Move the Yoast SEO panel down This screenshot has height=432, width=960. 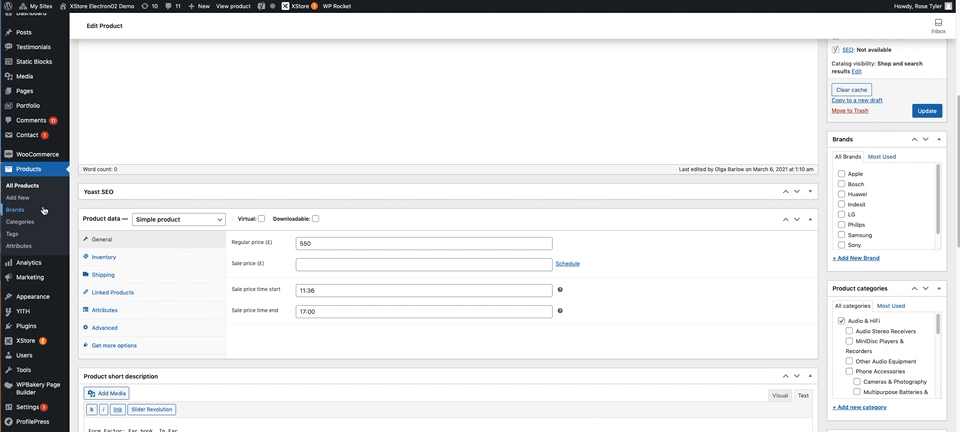(x=797, y=192)
